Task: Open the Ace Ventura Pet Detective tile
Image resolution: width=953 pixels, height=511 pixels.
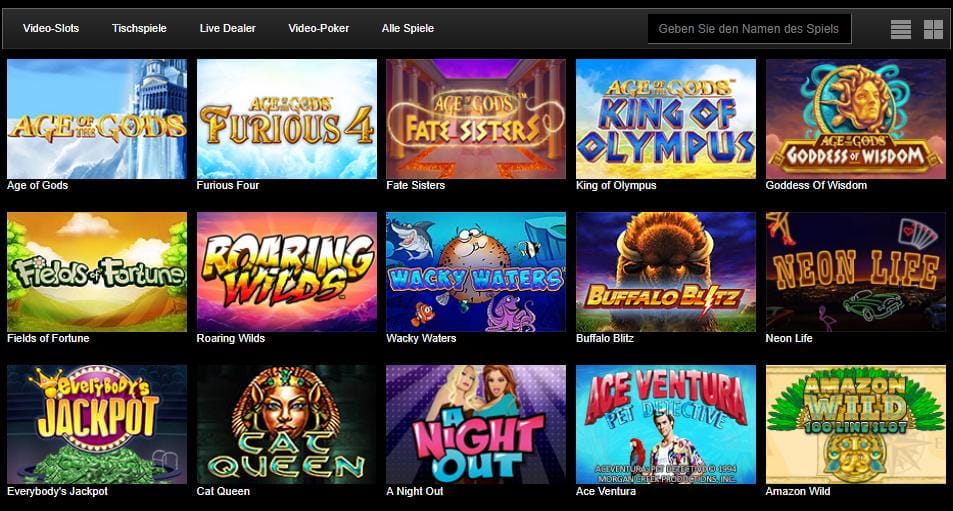Action: 666,425
